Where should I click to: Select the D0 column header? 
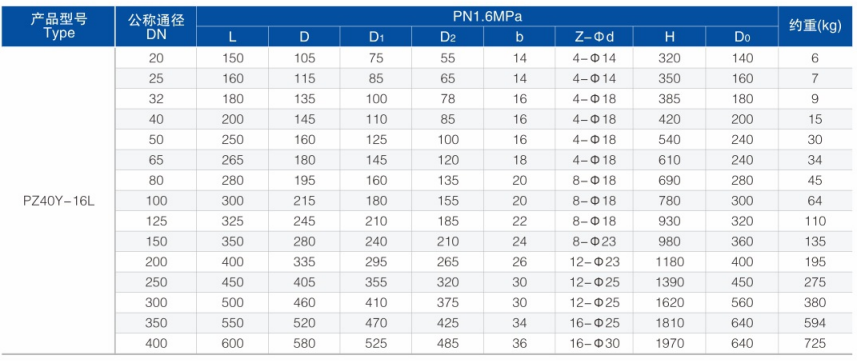(742, 37)
